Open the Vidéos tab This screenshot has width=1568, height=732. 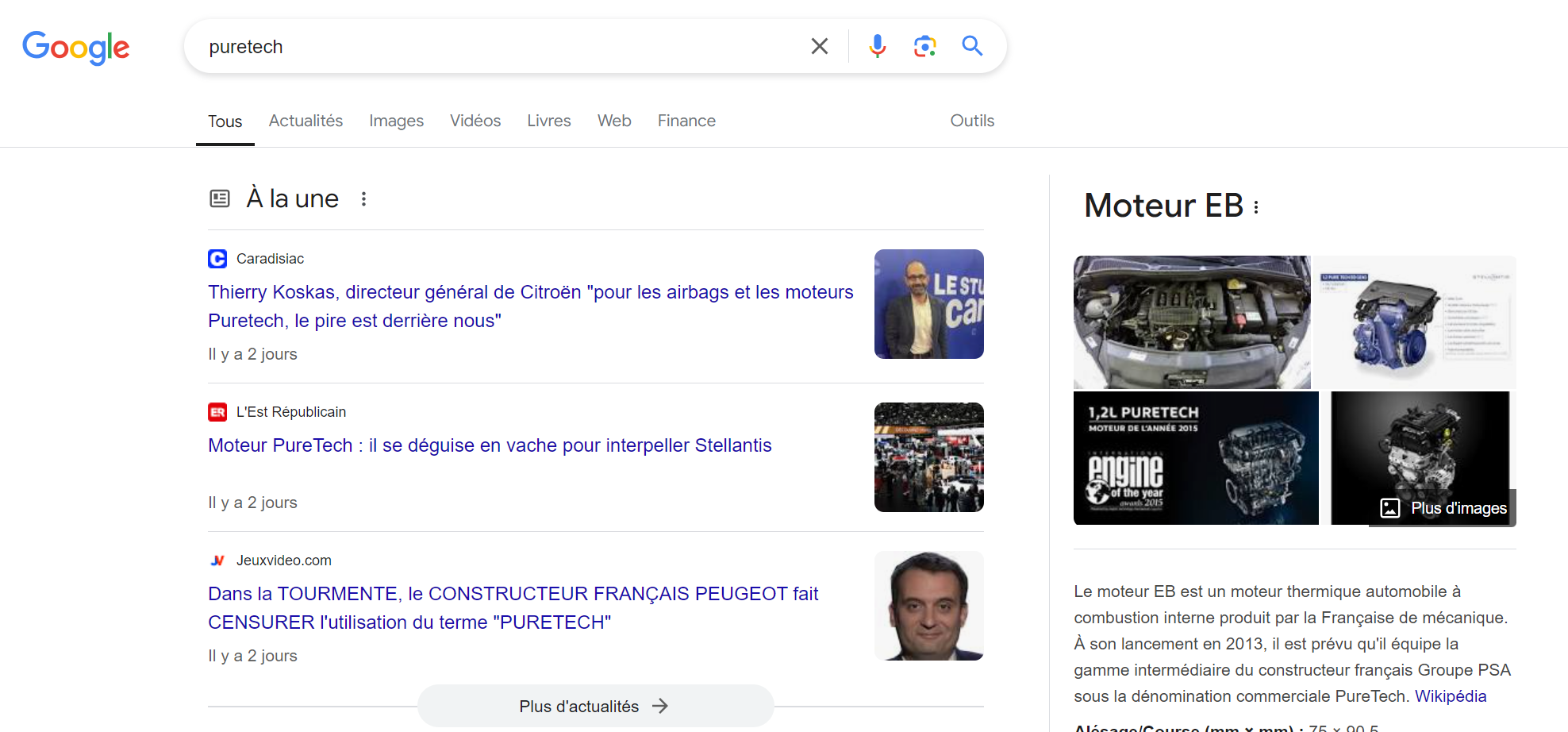pos(475,121)
